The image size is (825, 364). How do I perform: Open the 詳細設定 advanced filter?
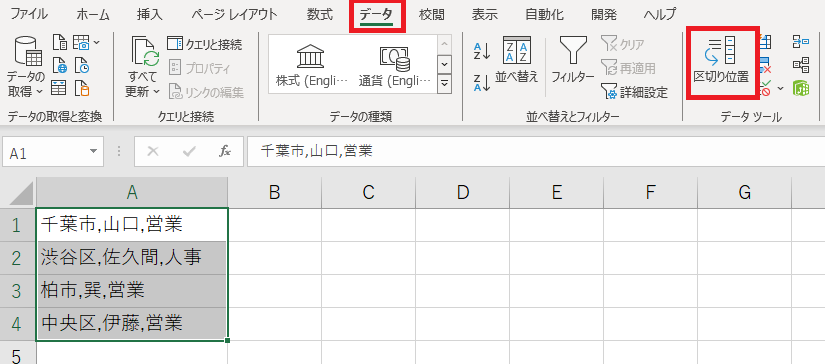click(635, 93)
